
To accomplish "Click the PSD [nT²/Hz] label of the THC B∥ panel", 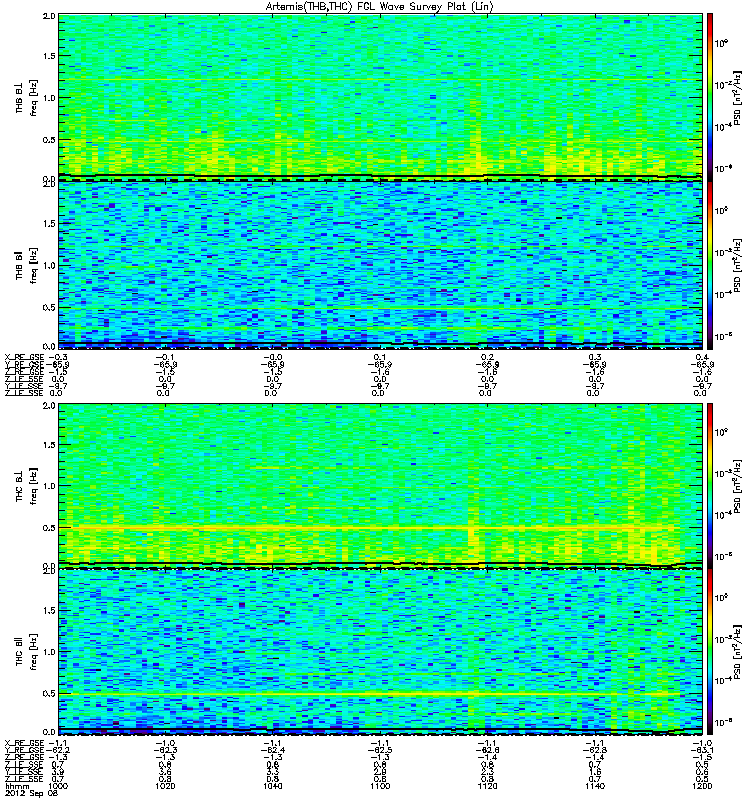I will 737,652.
